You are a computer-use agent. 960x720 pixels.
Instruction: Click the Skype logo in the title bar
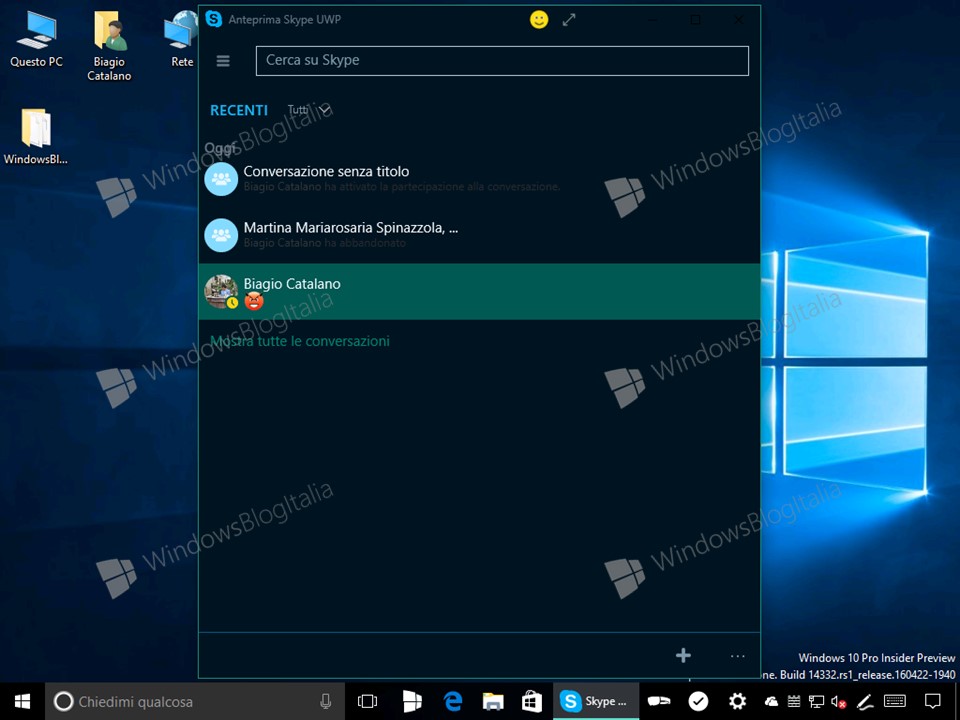[214, 19]
